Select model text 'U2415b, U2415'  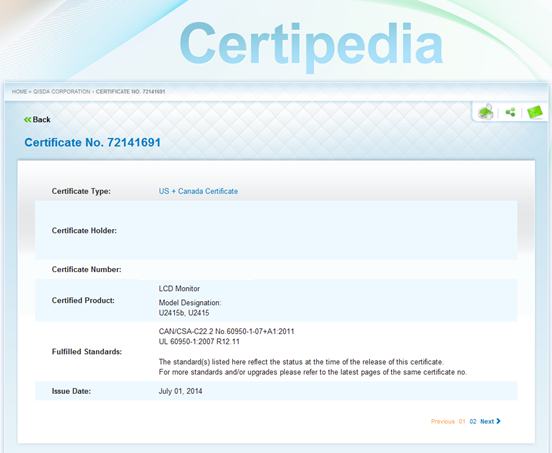184,313
